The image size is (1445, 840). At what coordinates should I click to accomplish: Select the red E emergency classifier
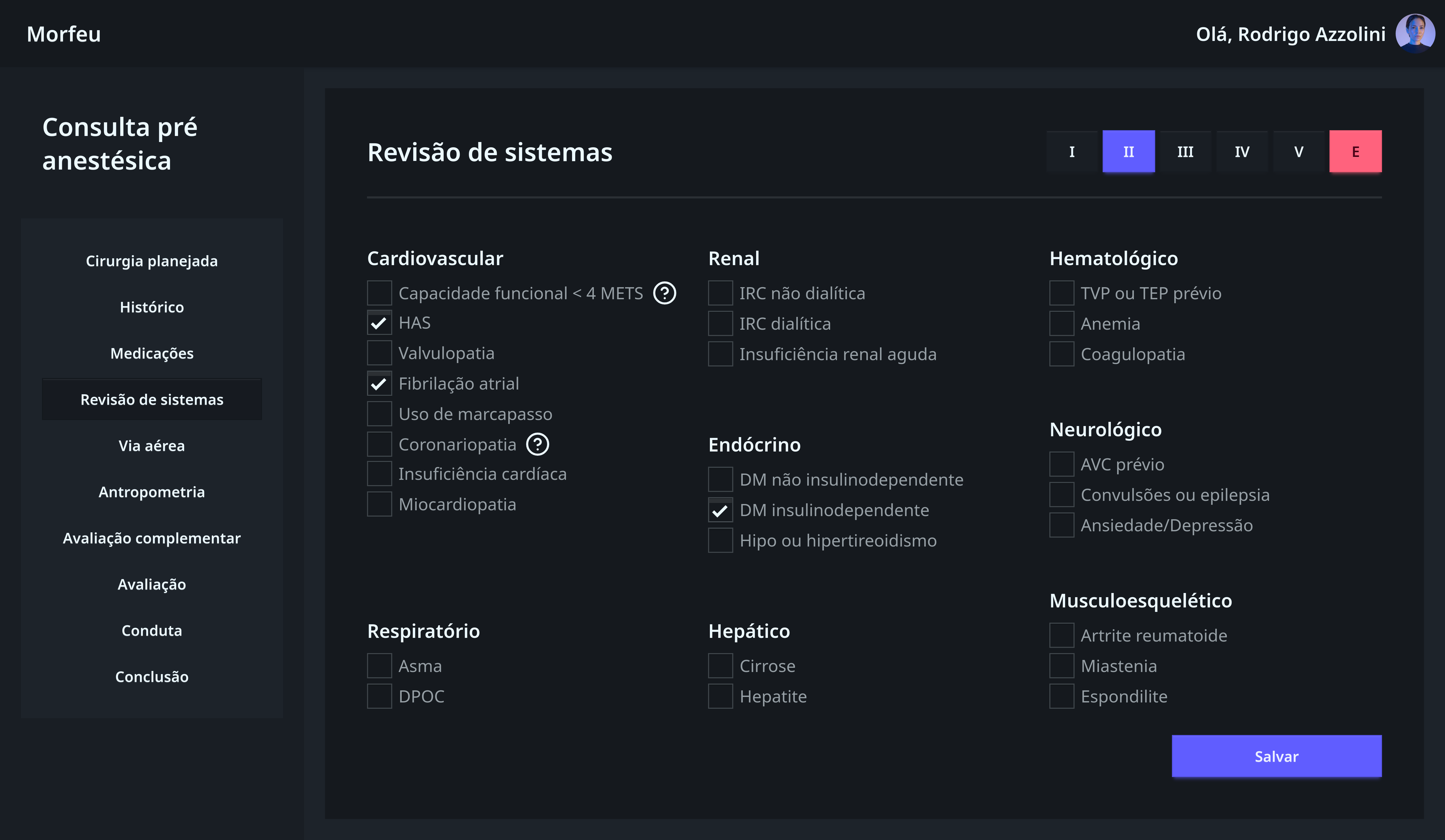pyautogui.click(x=1355, y=151)
